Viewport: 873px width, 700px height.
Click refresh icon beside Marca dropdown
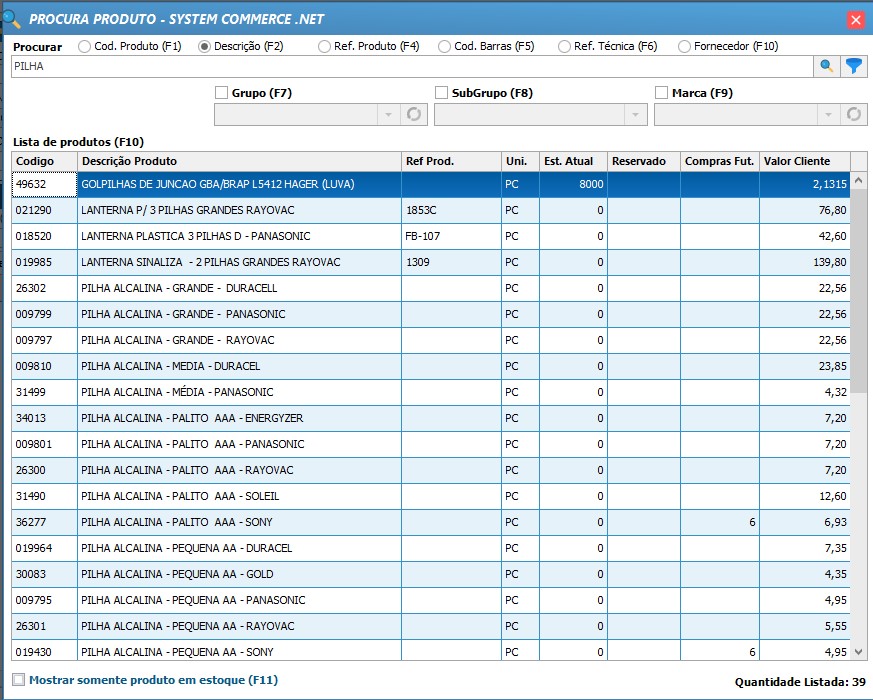pos(853,115)
